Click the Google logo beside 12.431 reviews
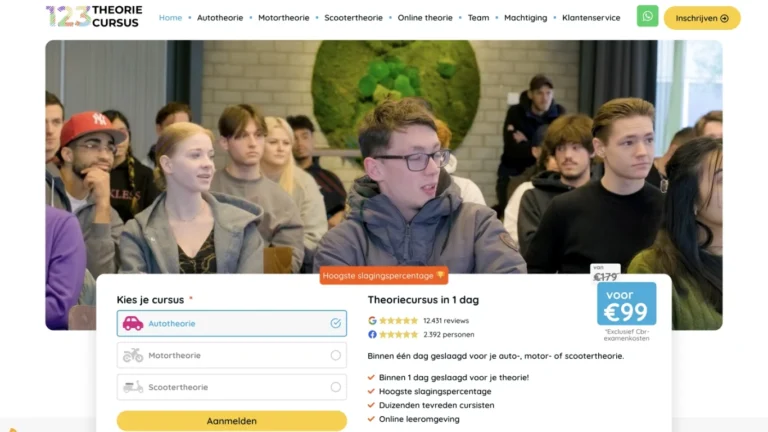Image resolution: width=768 pixels, height=432 pixels. tap(372, 320)
